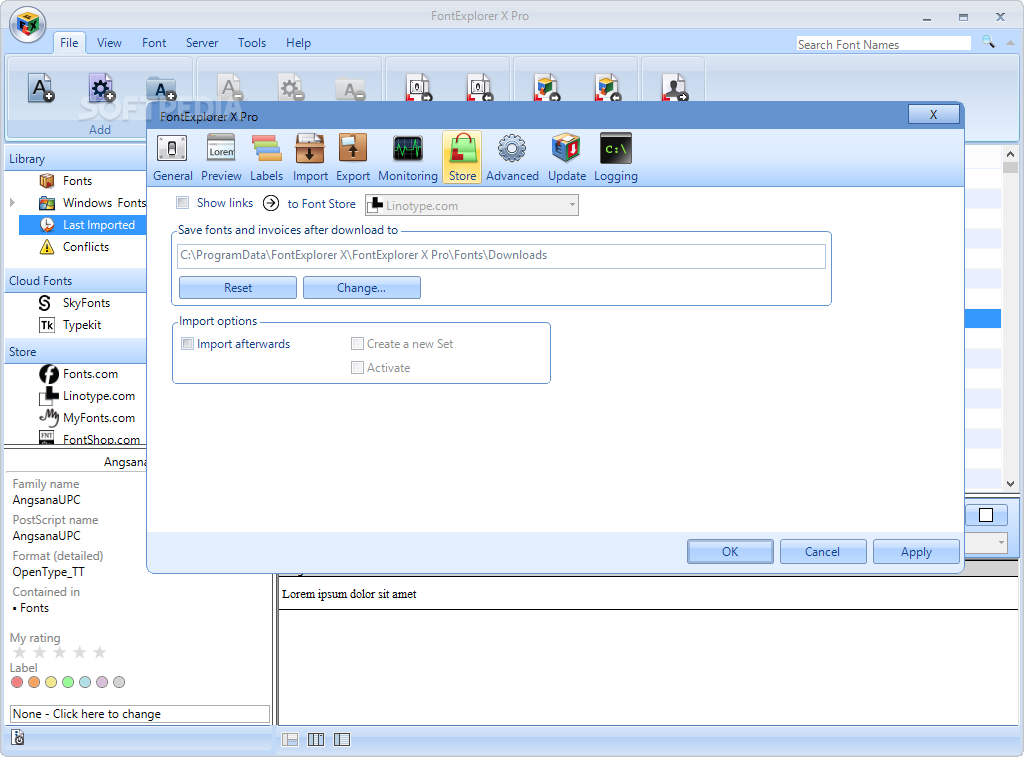
Task: Click the download folder path field
Action: click(x=502, y=255)
